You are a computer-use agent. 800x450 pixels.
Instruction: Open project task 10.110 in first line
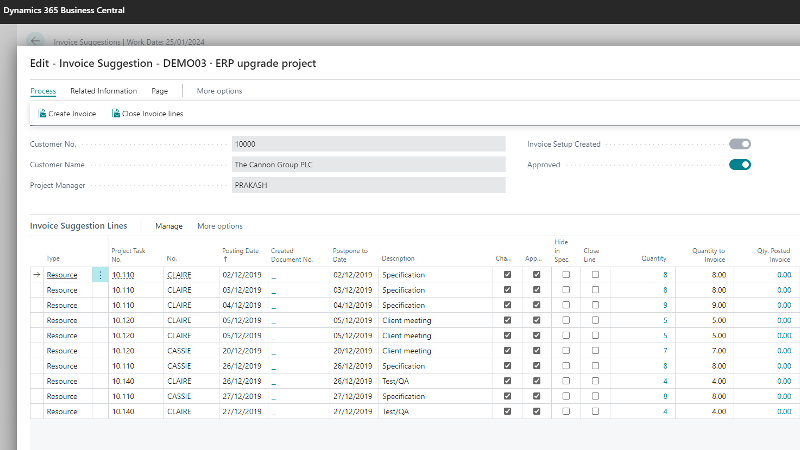123,275
